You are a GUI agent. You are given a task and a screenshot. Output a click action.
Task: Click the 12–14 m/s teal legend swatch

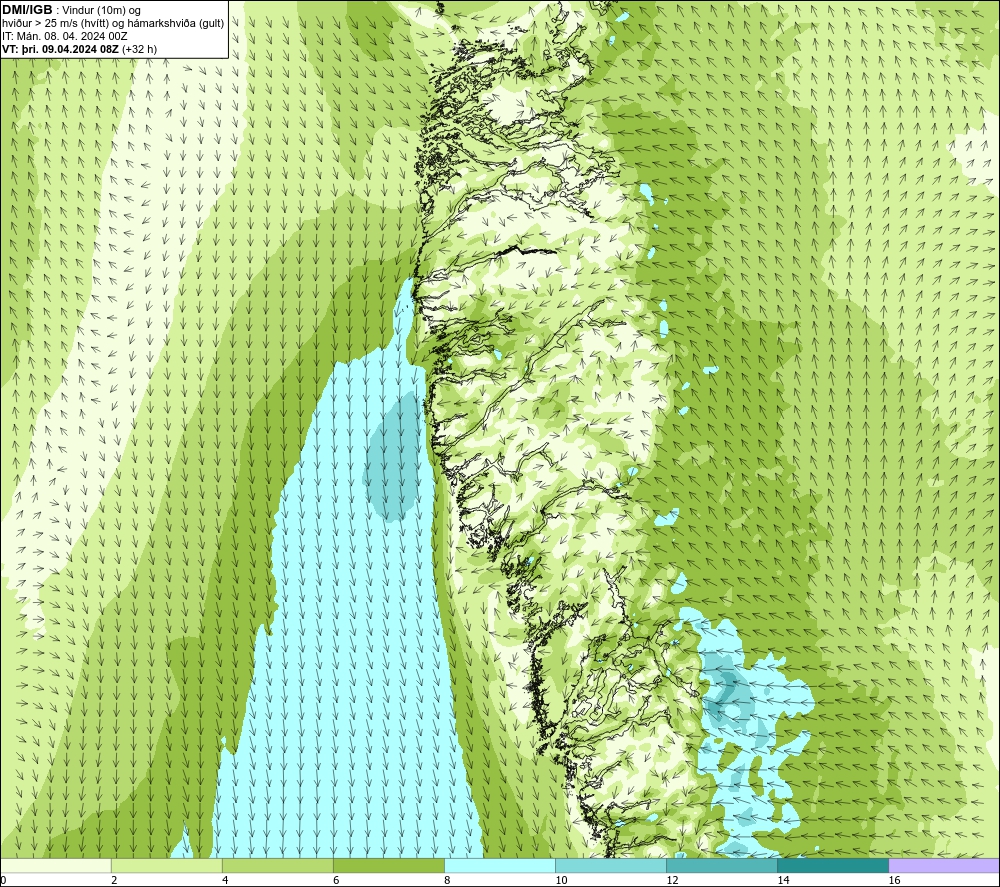722,866
